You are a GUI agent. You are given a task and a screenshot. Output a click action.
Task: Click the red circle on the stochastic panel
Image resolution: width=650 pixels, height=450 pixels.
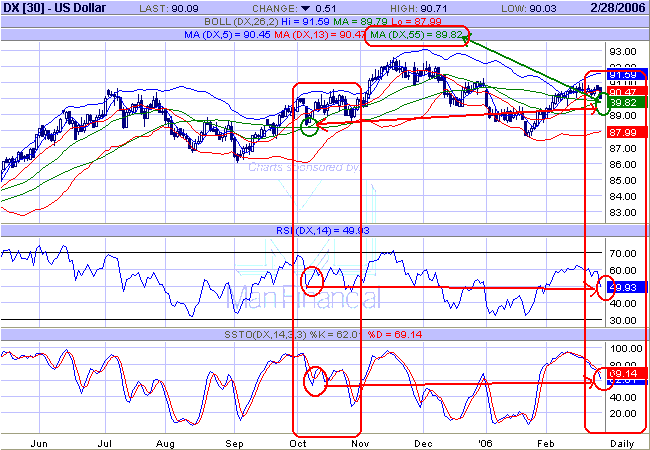pos(314,381)
